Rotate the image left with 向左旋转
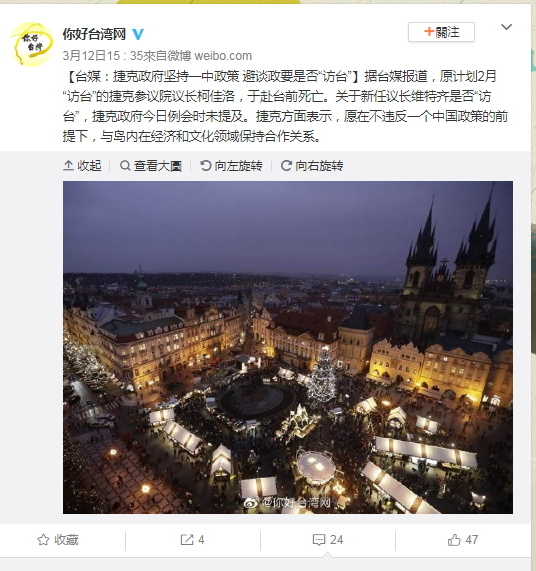The image size is (536, 571). tap(231, 166)
